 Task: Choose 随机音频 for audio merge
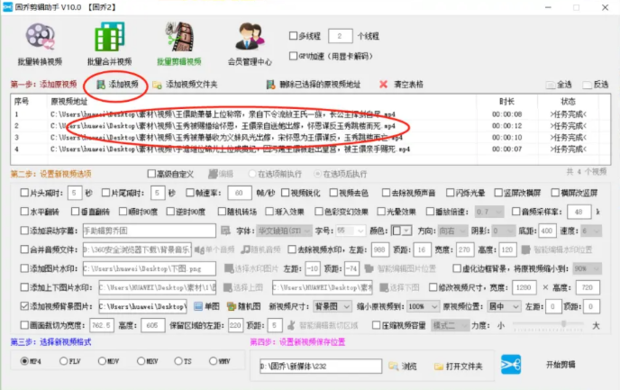tap(261, 250)
